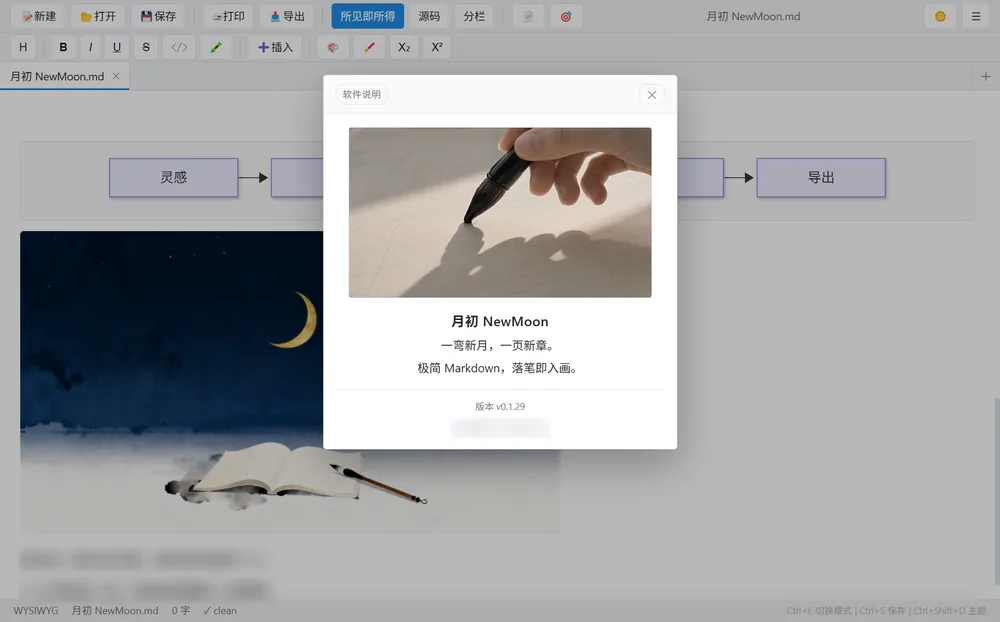Open a file with the 打开 button

point(98,16)
